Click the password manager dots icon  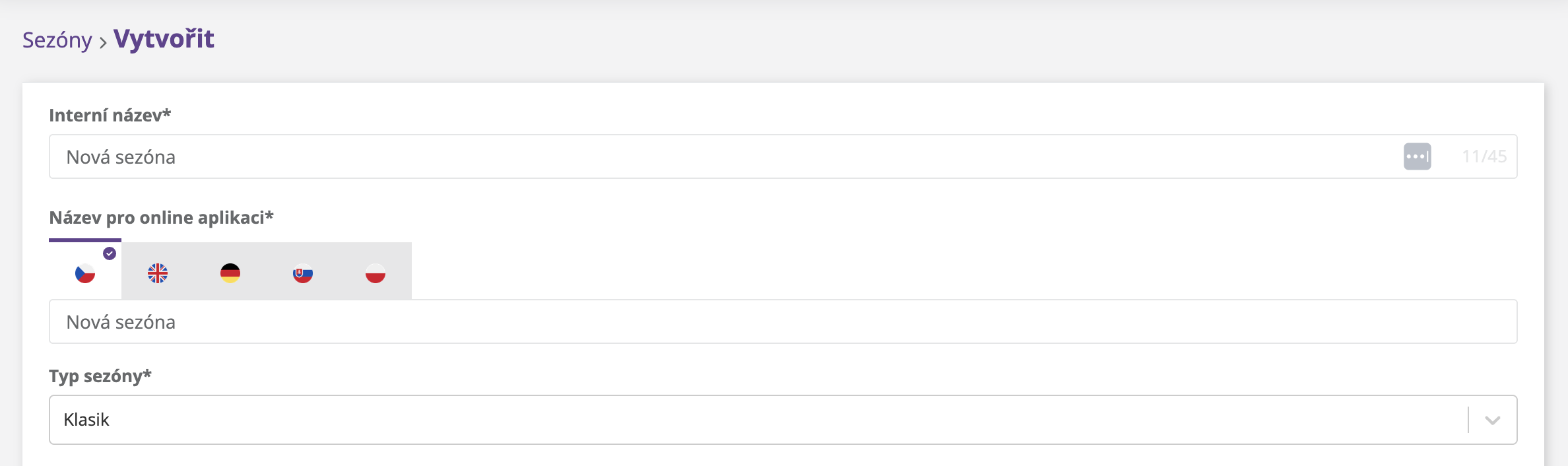coord(1417,157)
